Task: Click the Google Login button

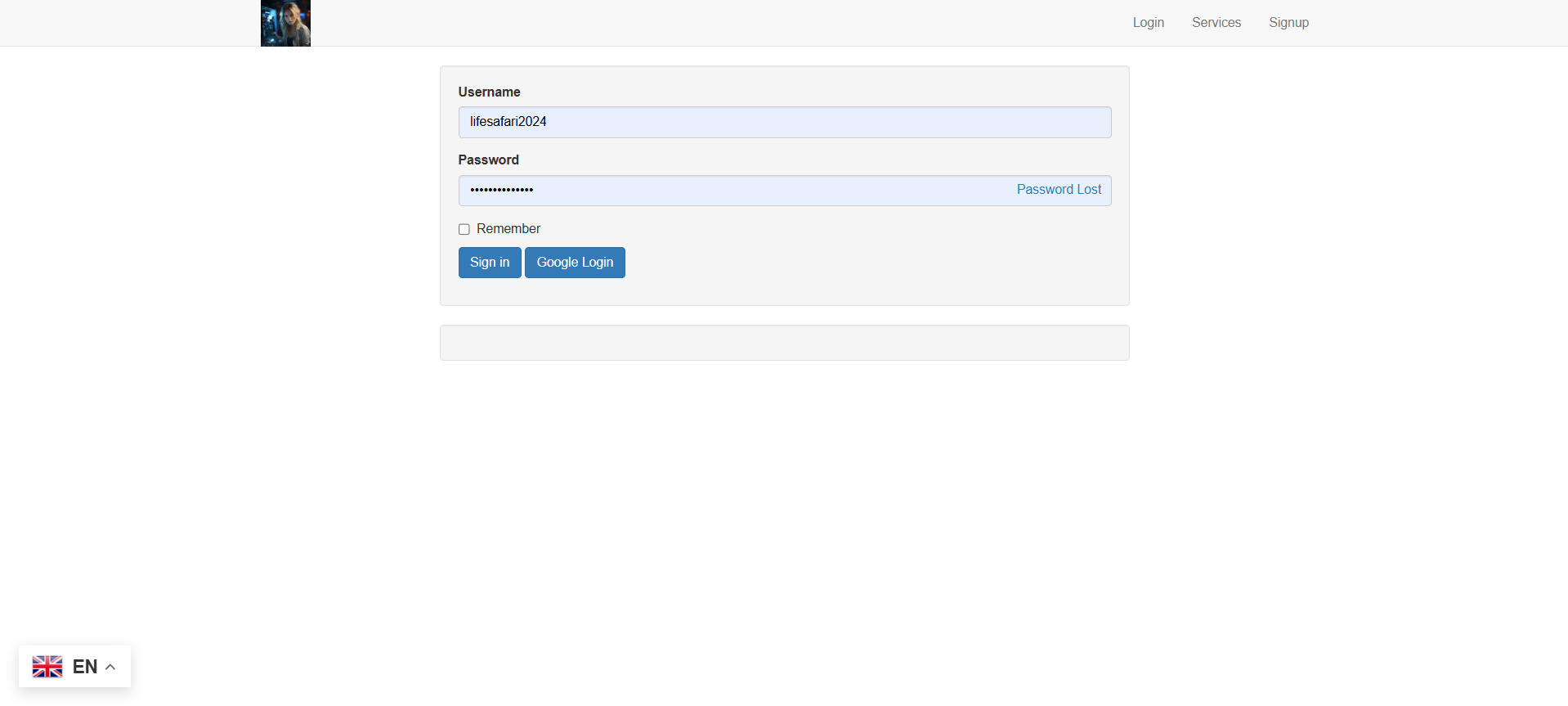Action: (x=575, y=262)
